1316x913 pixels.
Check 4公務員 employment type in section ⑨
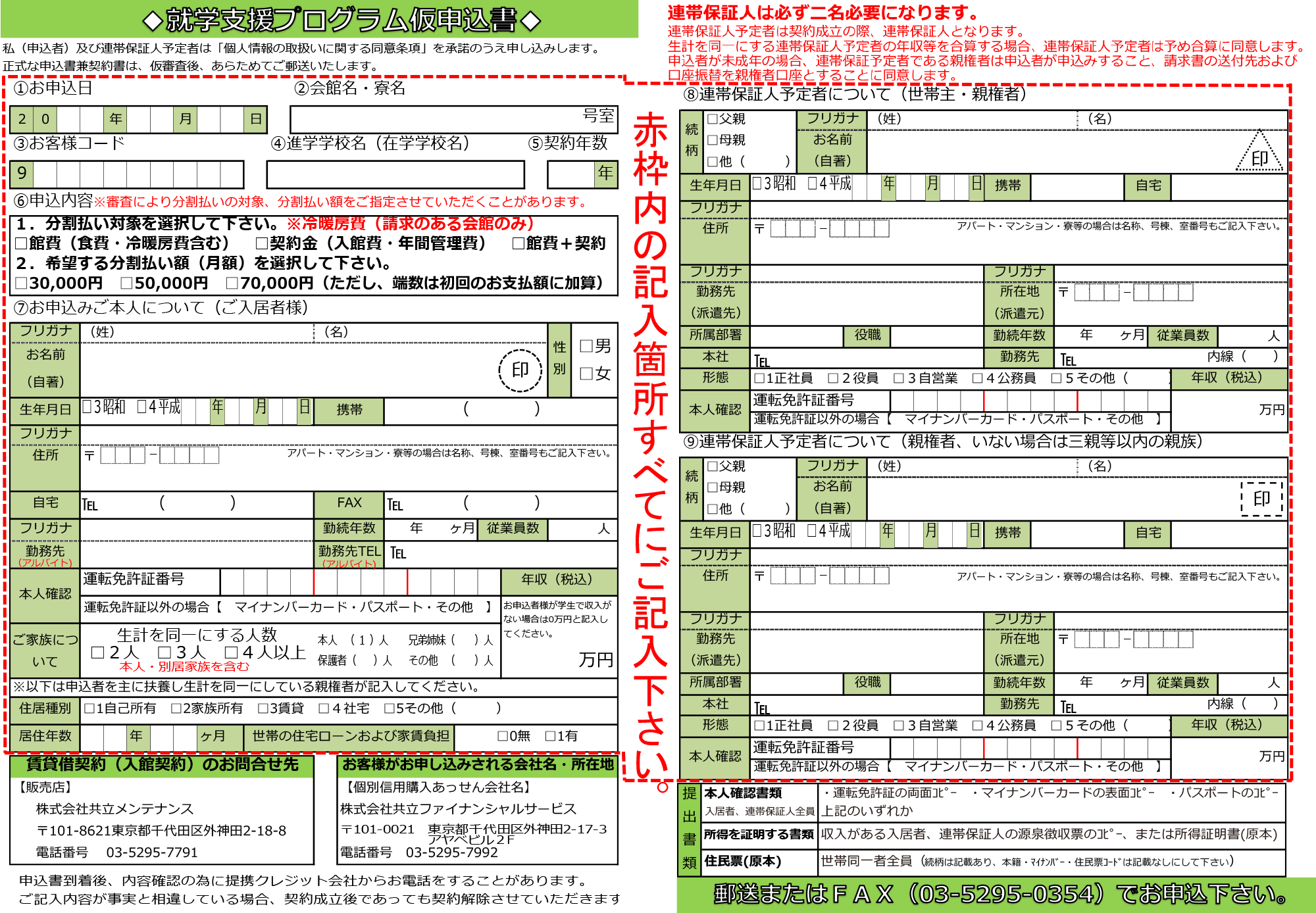point(978,725)
